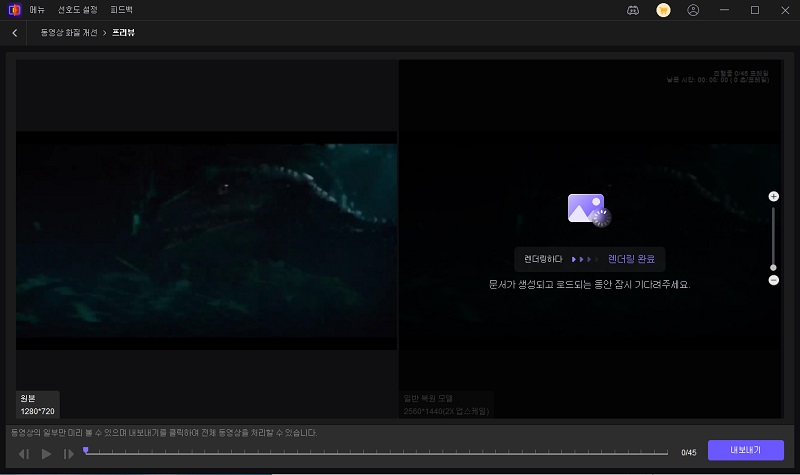Minimize the application window
Viewport: 800px width, 475px height.
(724, 10)
